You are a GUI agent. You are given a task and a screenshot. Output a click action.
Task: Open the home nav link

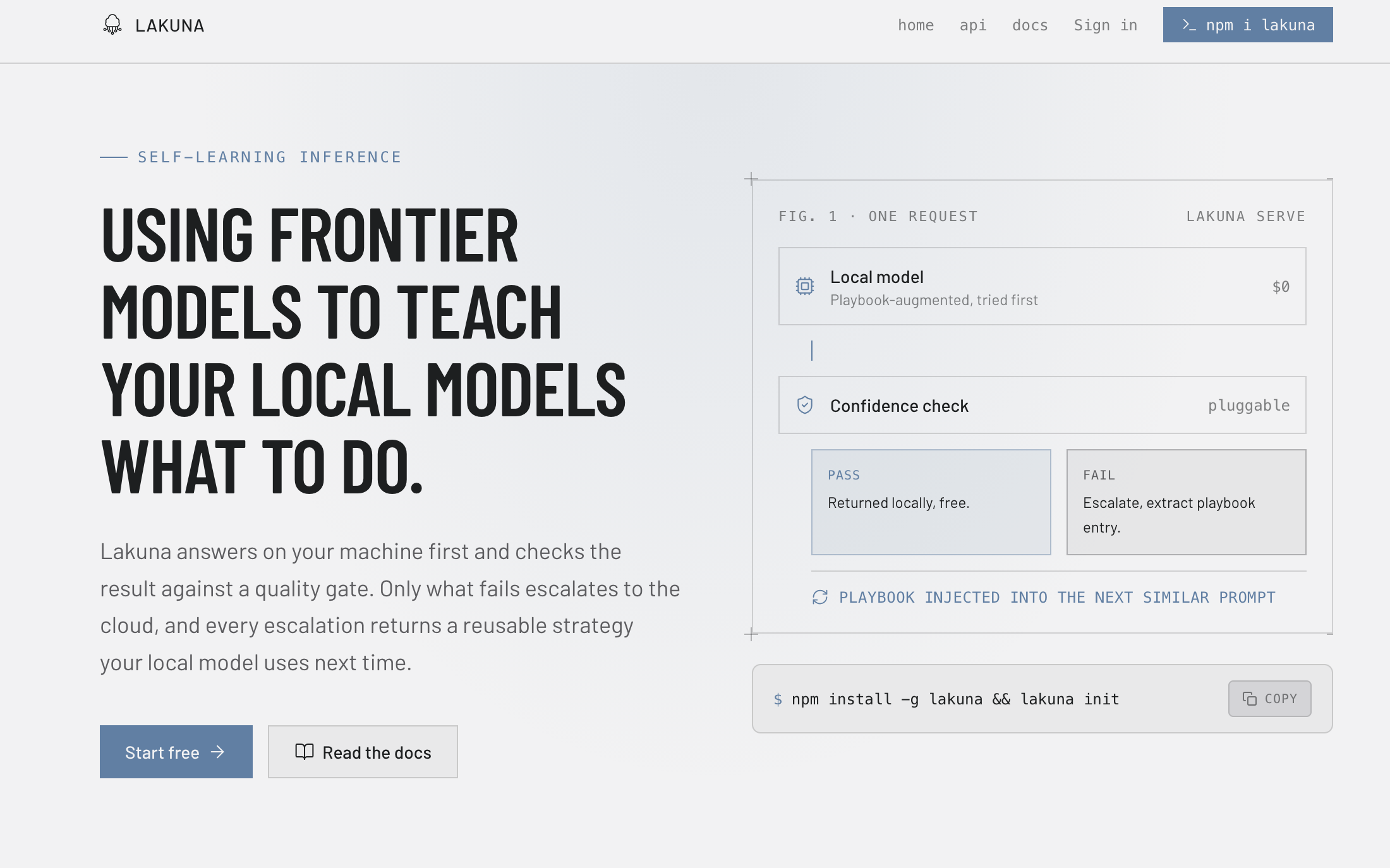point(916,25)
